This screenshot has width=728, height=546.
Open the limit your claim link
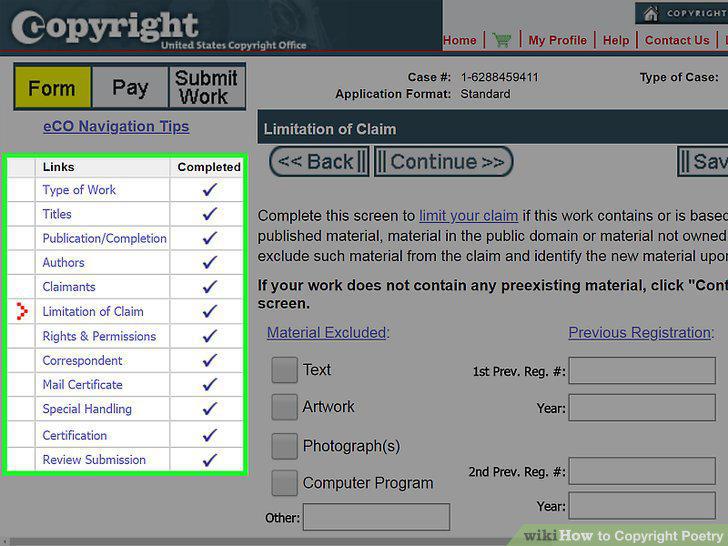[x=468, y=216]
